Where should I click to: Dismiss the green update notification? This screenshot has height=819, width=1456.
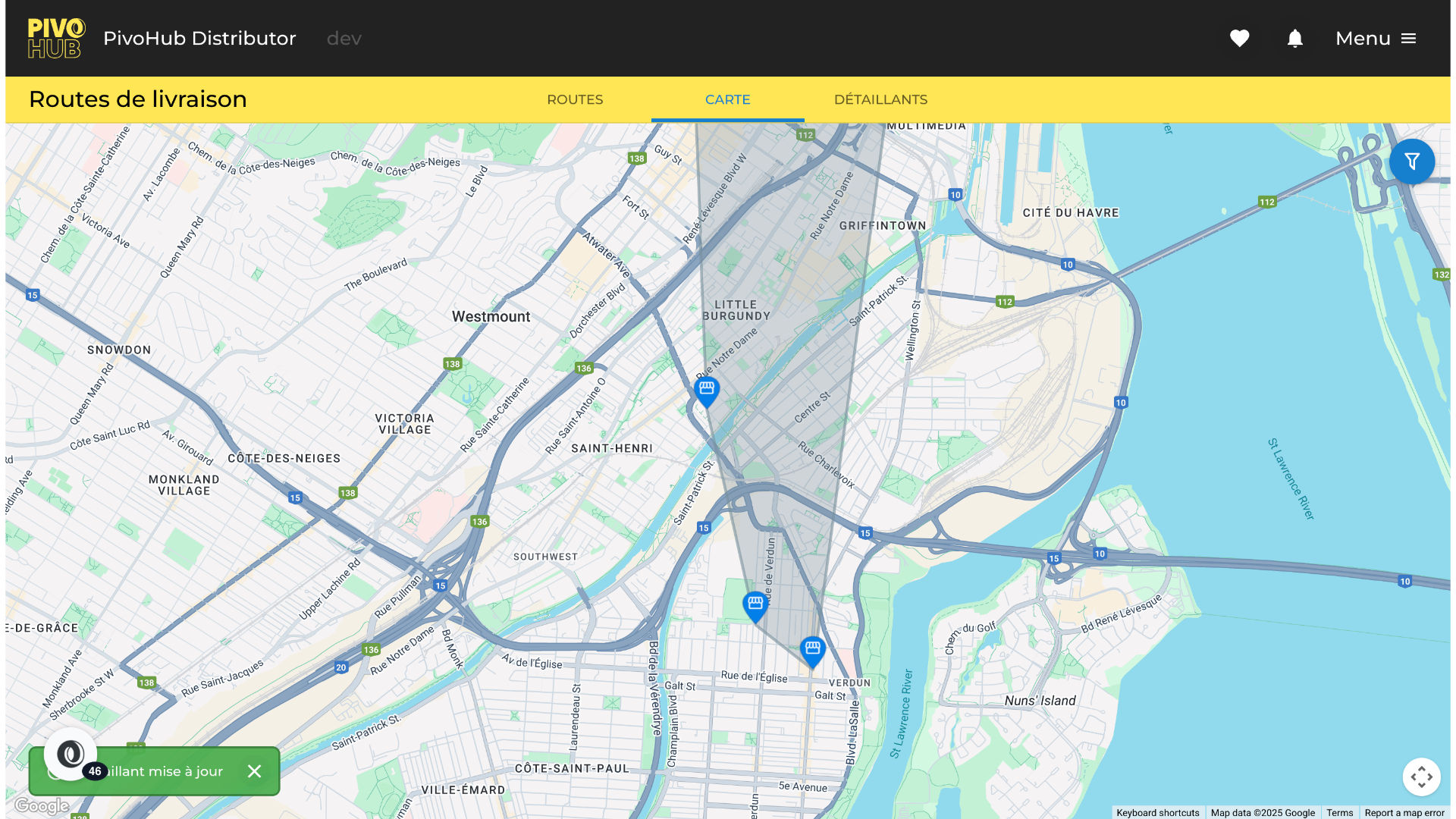[254, 771]
